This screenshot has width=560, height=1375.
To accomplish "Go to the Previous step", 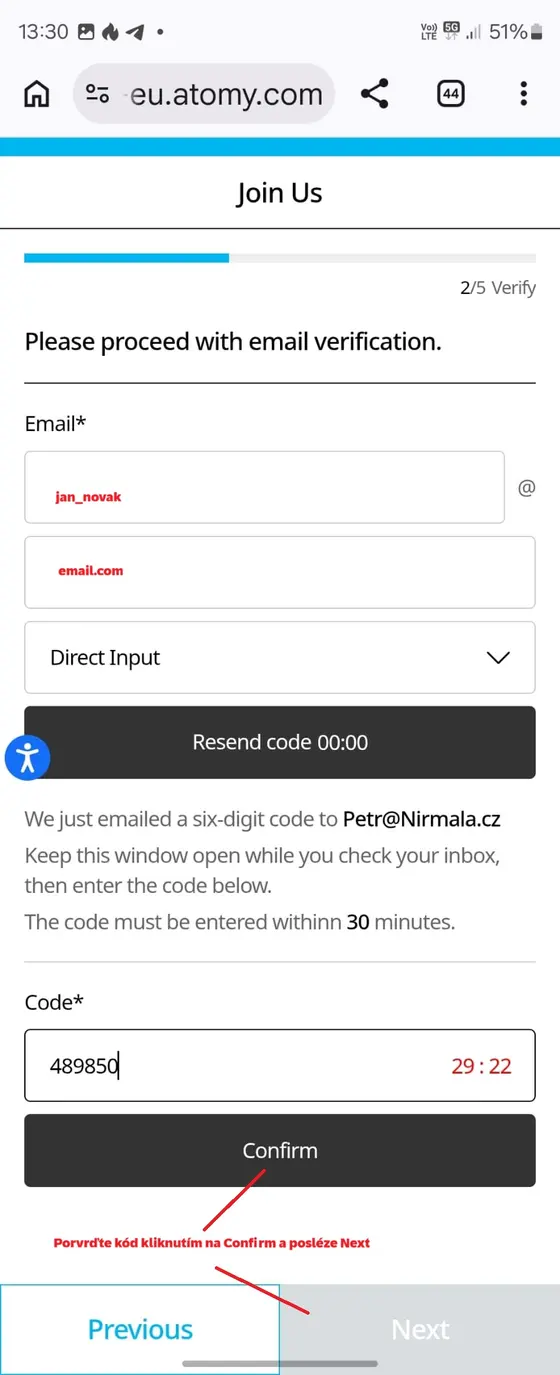I will [x=140, y=1329].
